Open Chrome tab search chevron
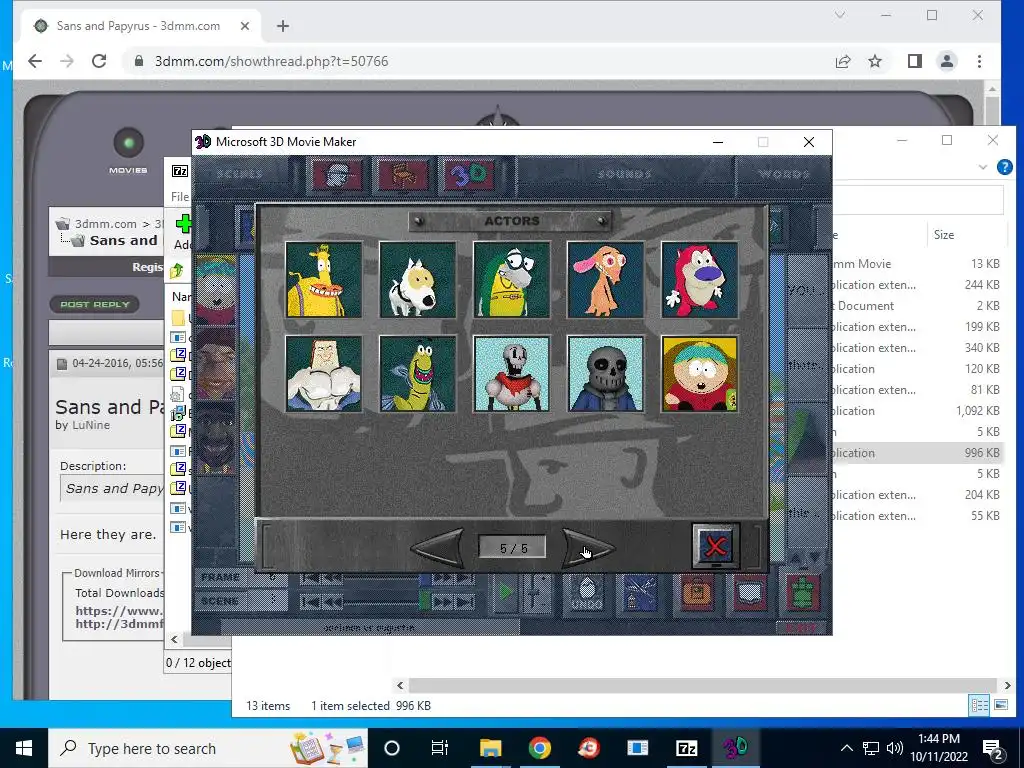 pos(840,15)
